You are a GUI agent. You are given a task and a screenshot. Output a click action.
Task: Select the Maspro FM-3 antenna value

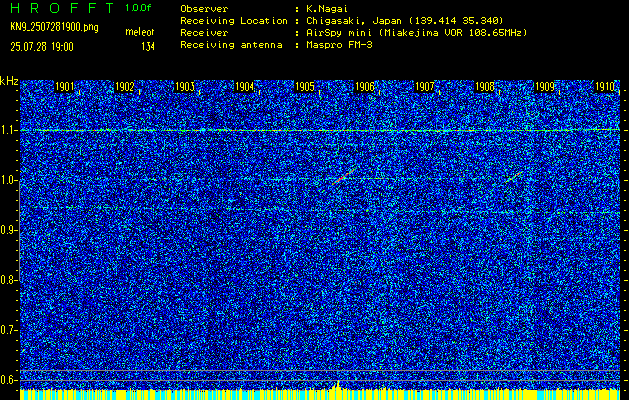coord(339,45)
